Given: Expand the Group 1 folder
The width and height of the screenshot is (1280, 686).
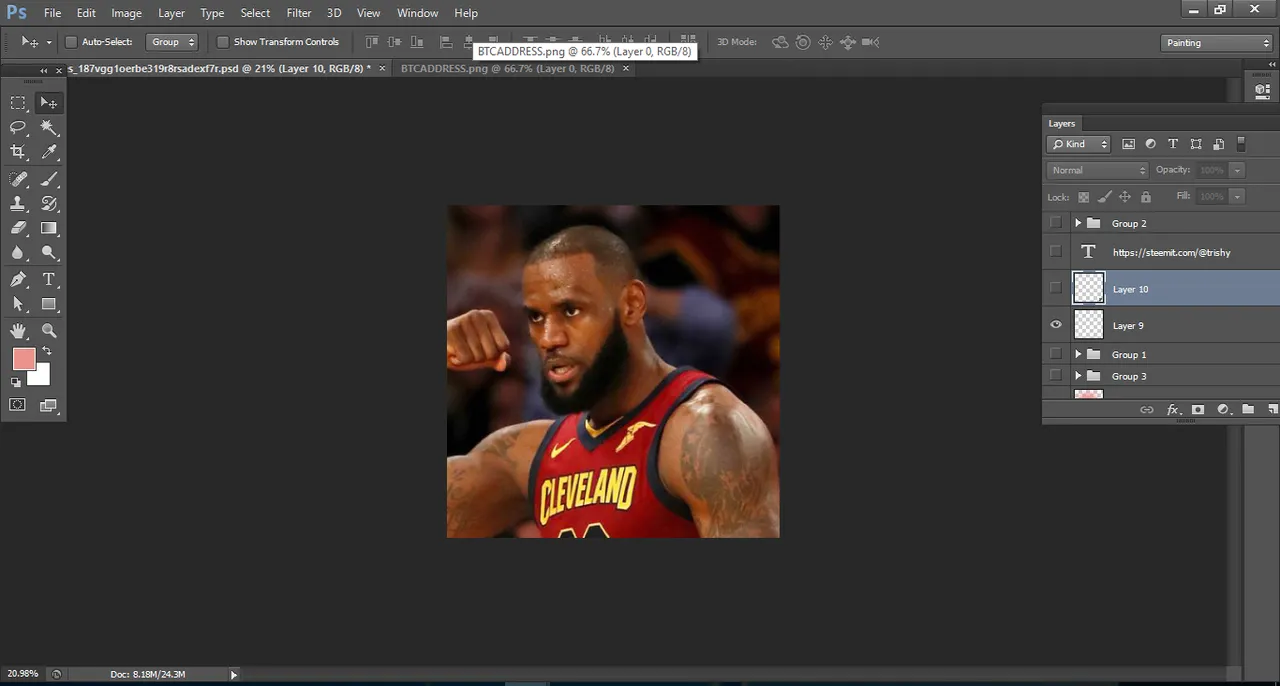Looking at the screenshot, I should 1078,354.
